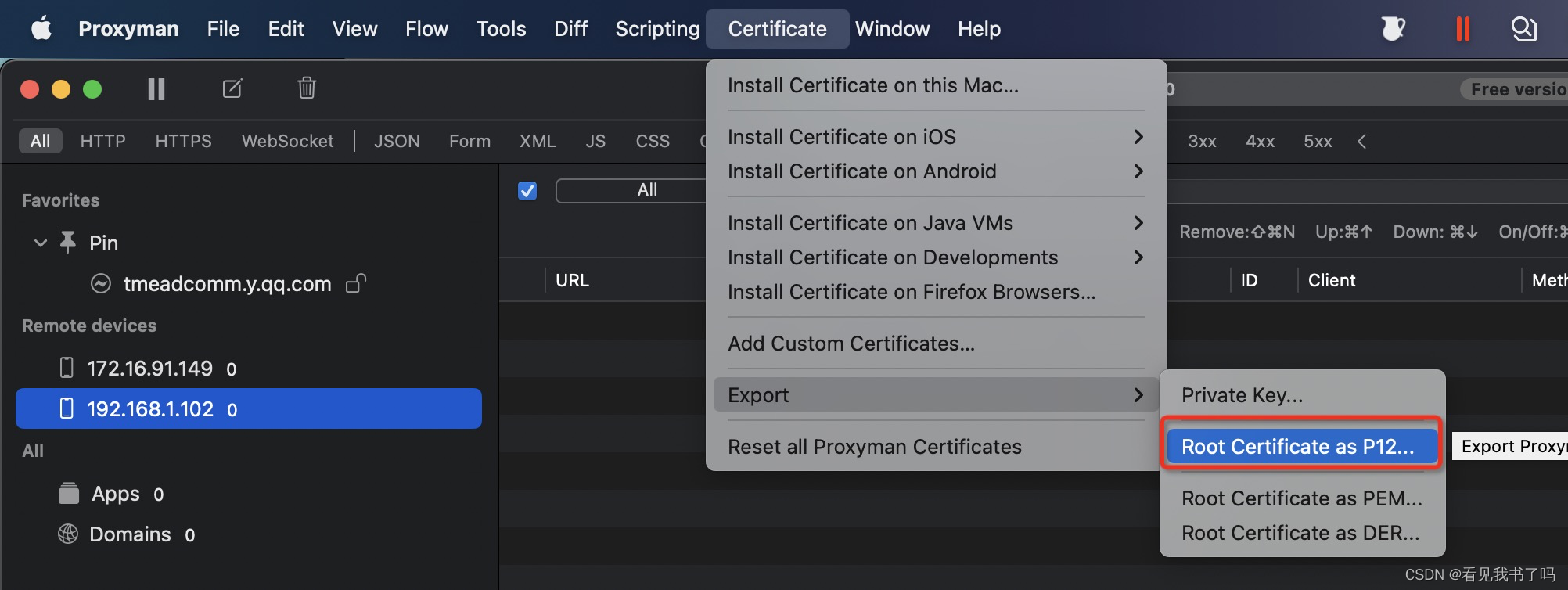This screenshot has width=1568, height=590.
Task: Click the Proxyman cup menu bar icon
Action: click(1393, 29)
